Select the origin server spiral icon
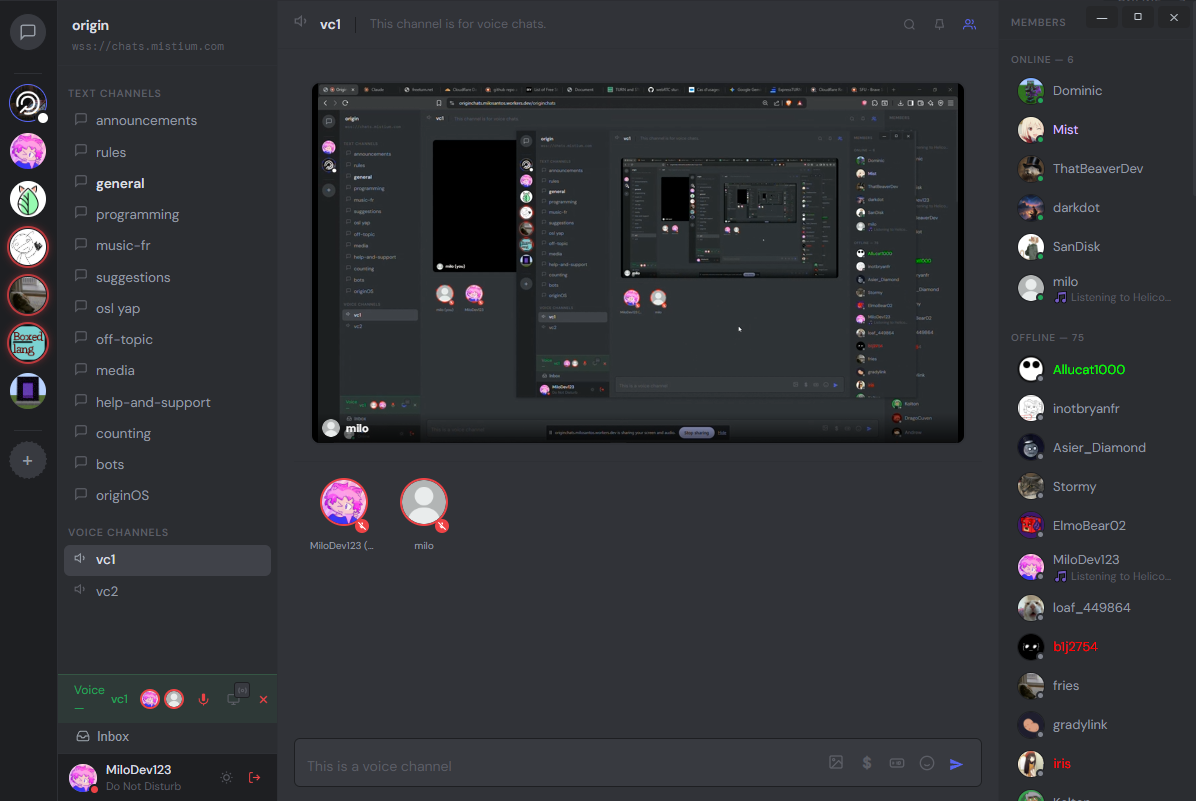Screen dimensions: 1196x801 [x=27, y=103]
